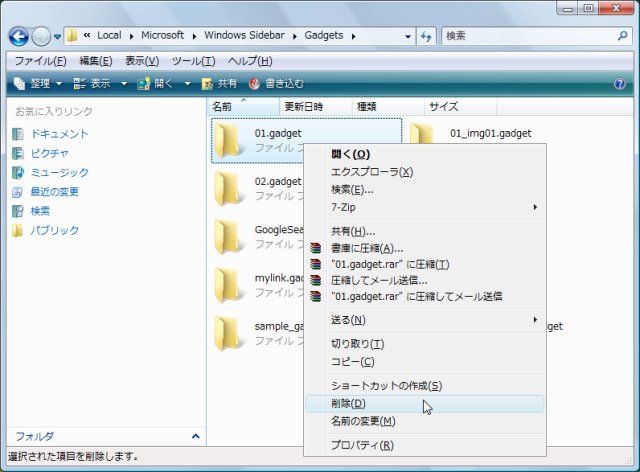This screenshot has height=472, width=640.
Task: Choose "01.gadget.rar" に圧縮してメール送信 entry
Action: click(x=424, y=296)
